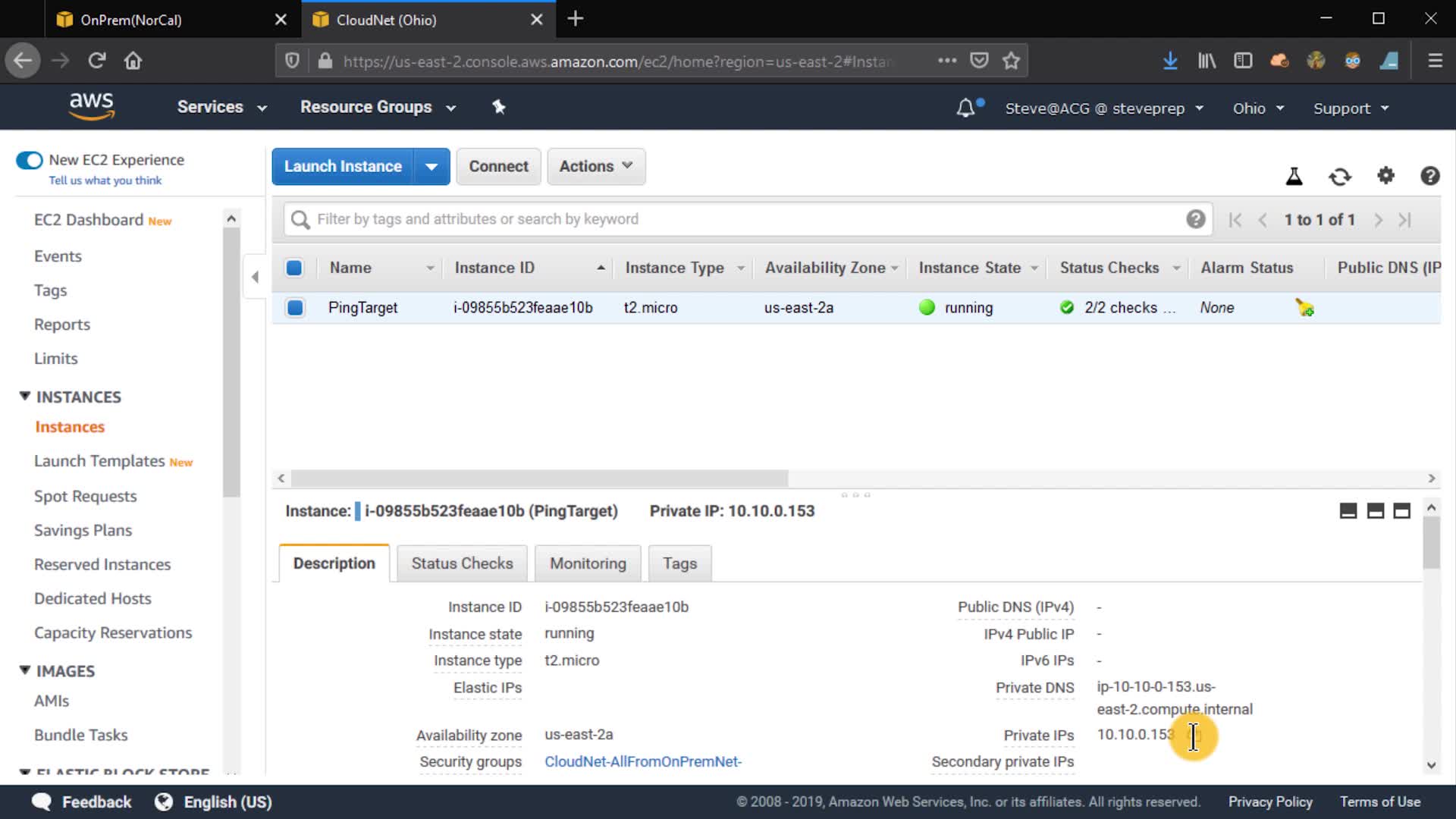Refresh the instances list with the refresh icon
This screenshot has width=1456, height=819.
[1340, 176]
